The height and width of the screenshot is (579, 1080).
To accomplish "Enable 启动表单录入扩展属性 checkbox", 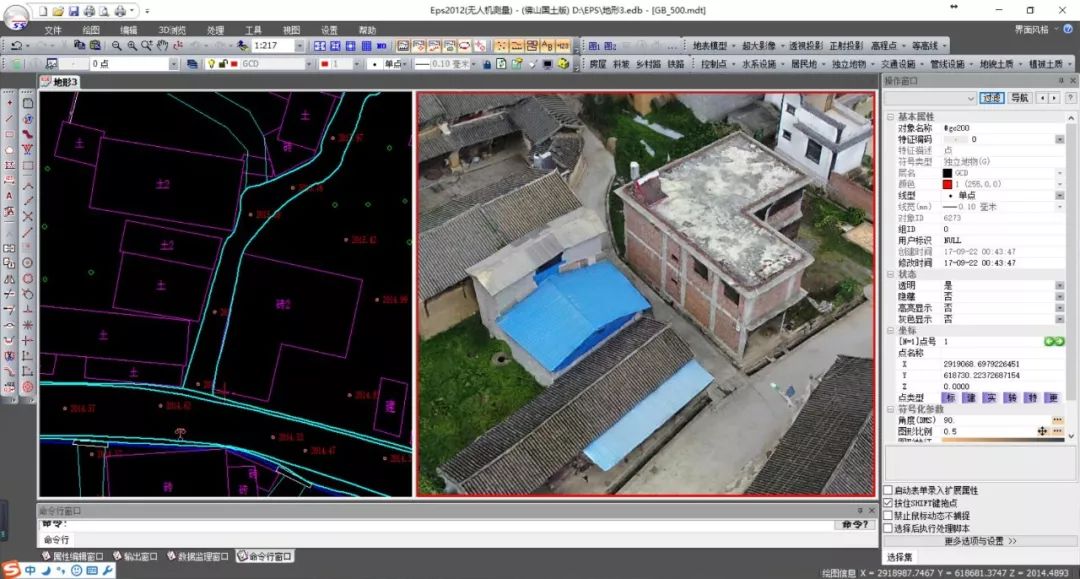I will point(888,491).
